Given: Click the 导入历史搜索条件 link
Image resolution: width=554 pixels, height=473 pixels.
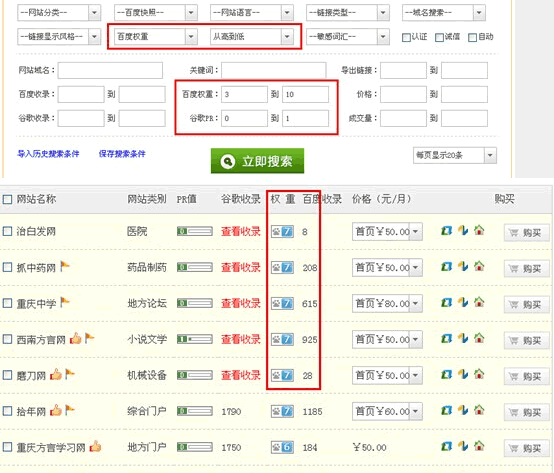Looking at the screenshot, I should pos(48,154).
